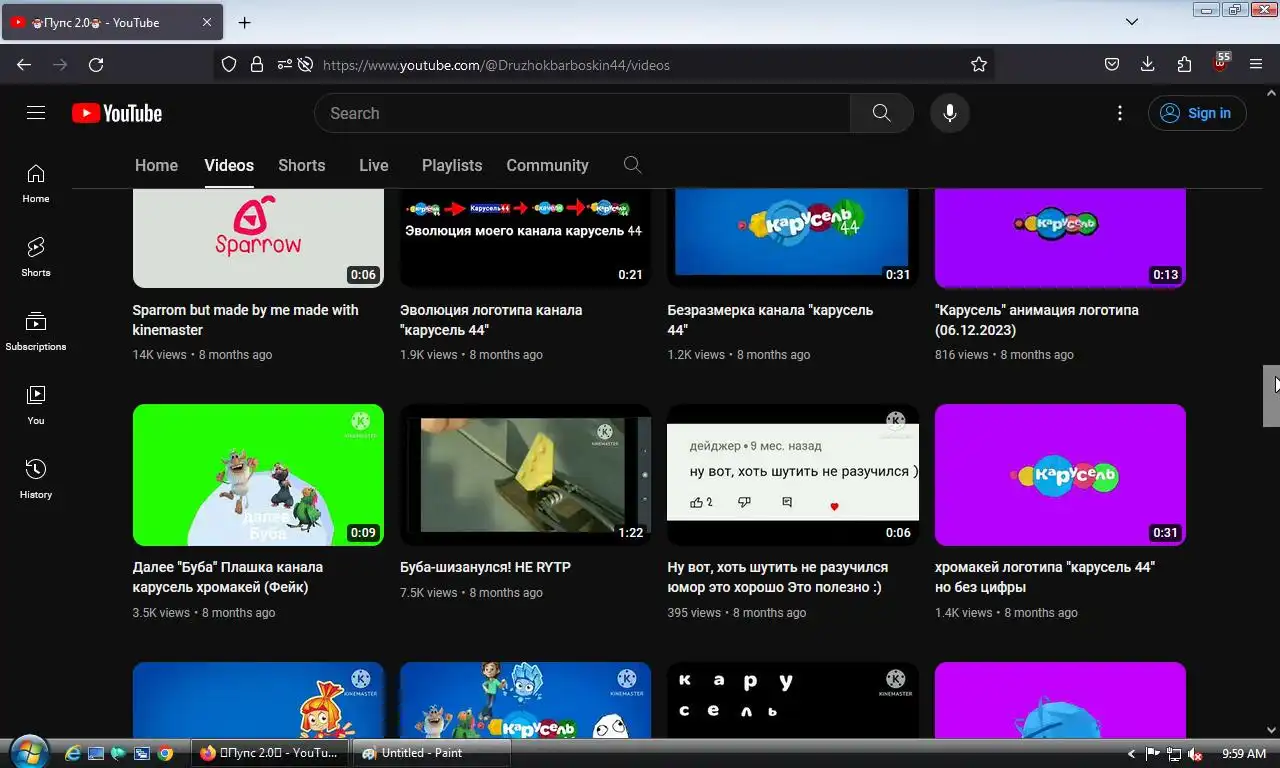This screenshot has height=768, width=1280.
Task: Launch Chrome from quick launch
Action: point(165,753)
